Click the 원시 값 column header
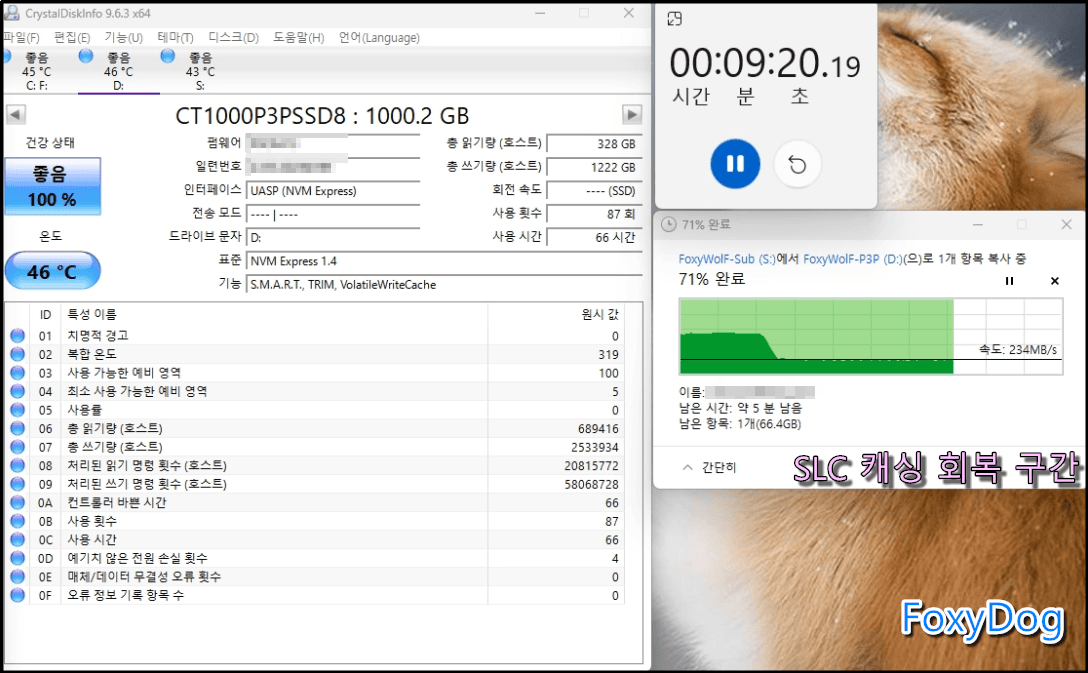The height and width of the screenshot is (673, 1088). tap(556, 315)
